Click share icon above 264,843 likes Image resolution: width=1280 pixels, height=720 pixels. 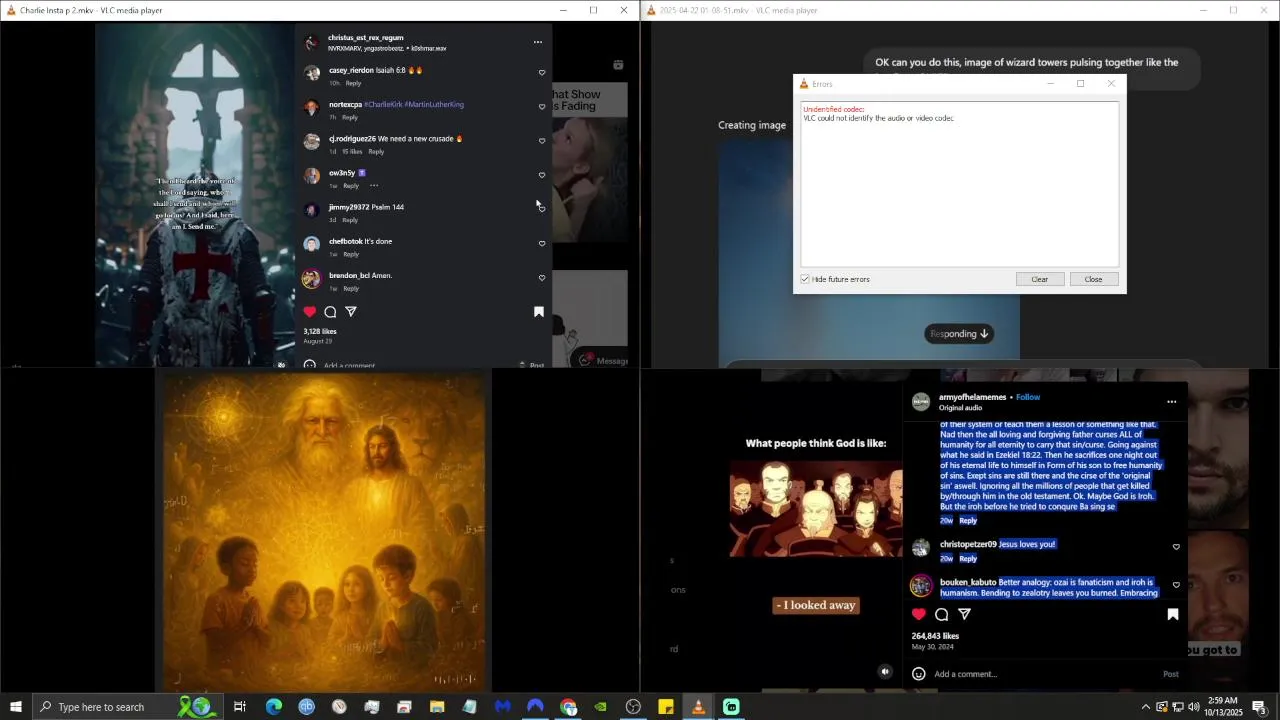[965, 614]
